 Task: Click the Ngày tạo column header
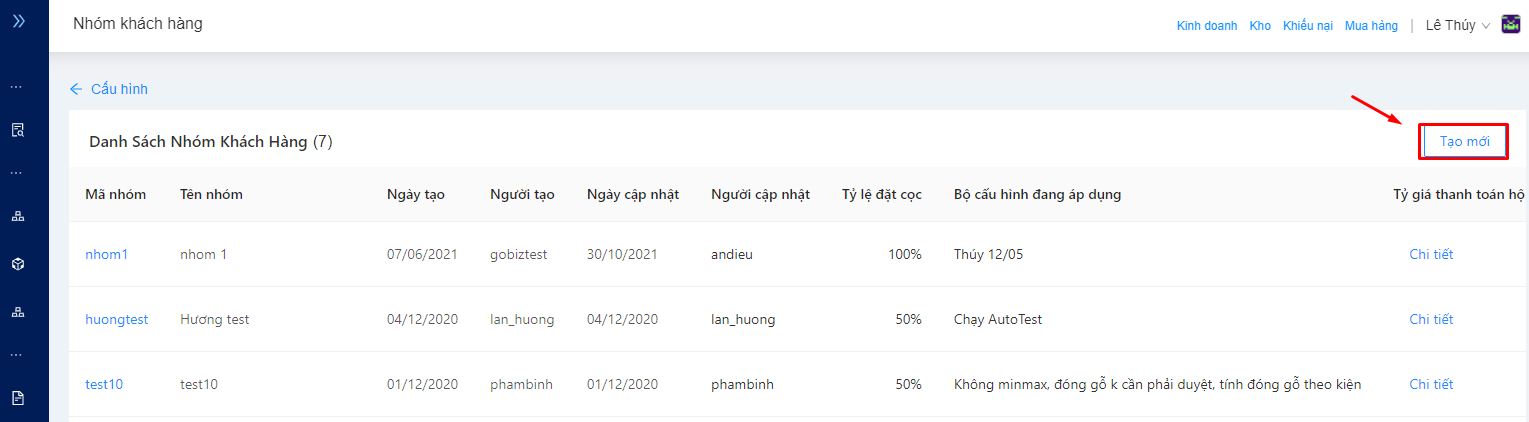pos(415,194)
